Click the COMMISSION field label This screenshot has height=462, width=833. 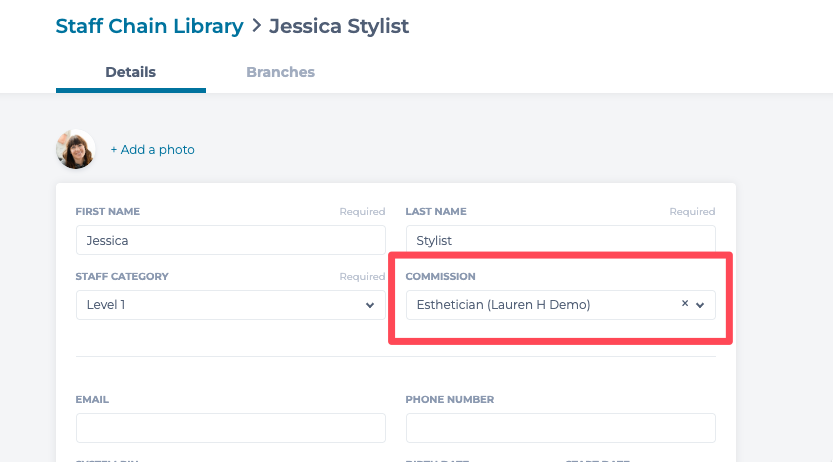click(440, 276)
